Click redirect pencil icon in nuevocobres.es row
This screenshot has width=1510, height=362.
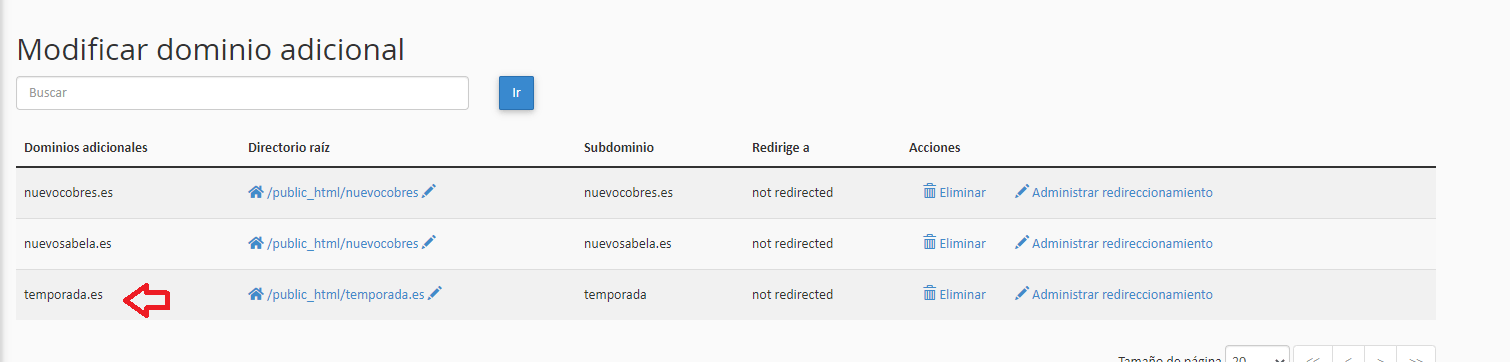(x=1022, y=192)
